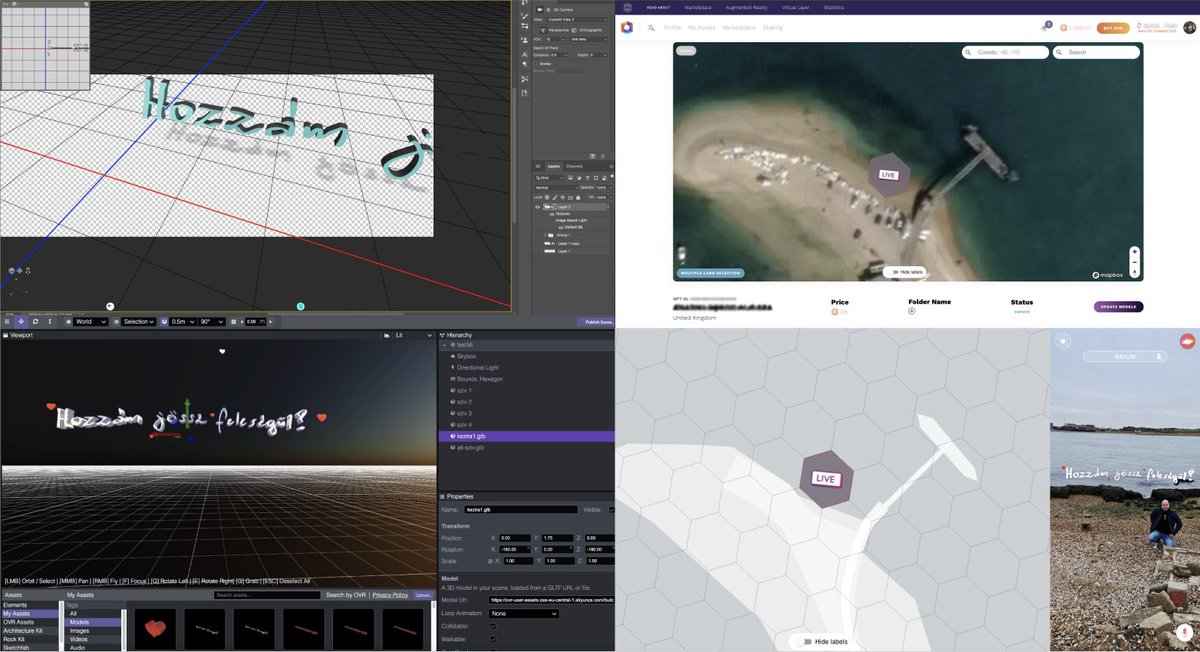Select the rotate tool in editor toolbar

point(35,321)
